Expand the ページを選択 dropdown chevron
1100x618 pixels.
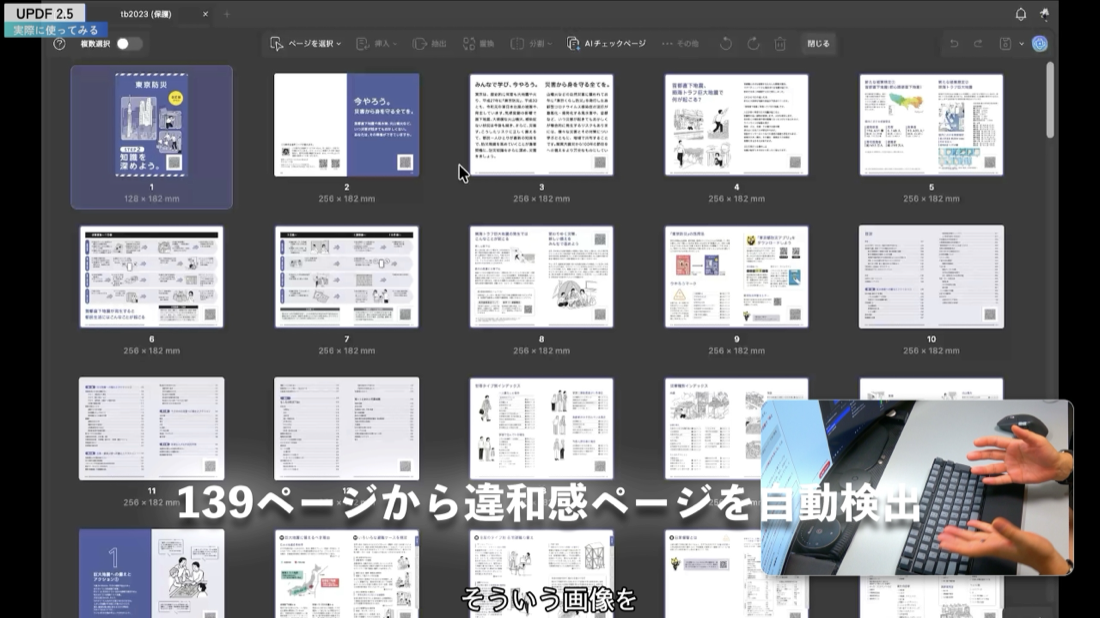click(339, 44)
